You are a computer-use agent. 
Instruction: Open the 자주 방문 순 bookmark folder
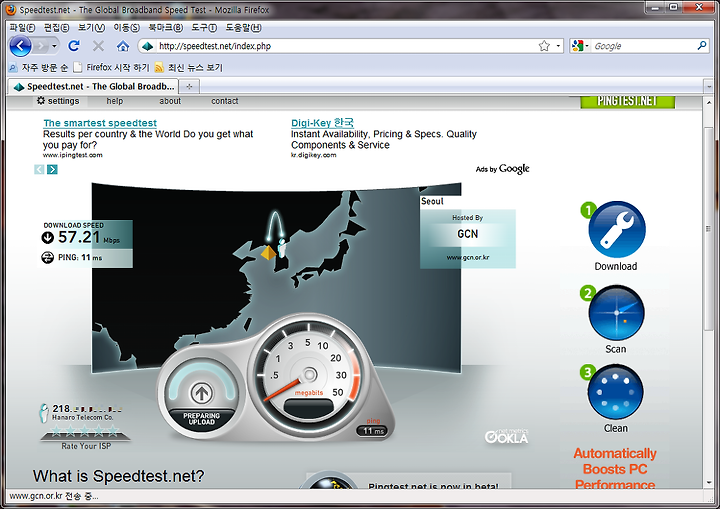(x=39, y=68)
